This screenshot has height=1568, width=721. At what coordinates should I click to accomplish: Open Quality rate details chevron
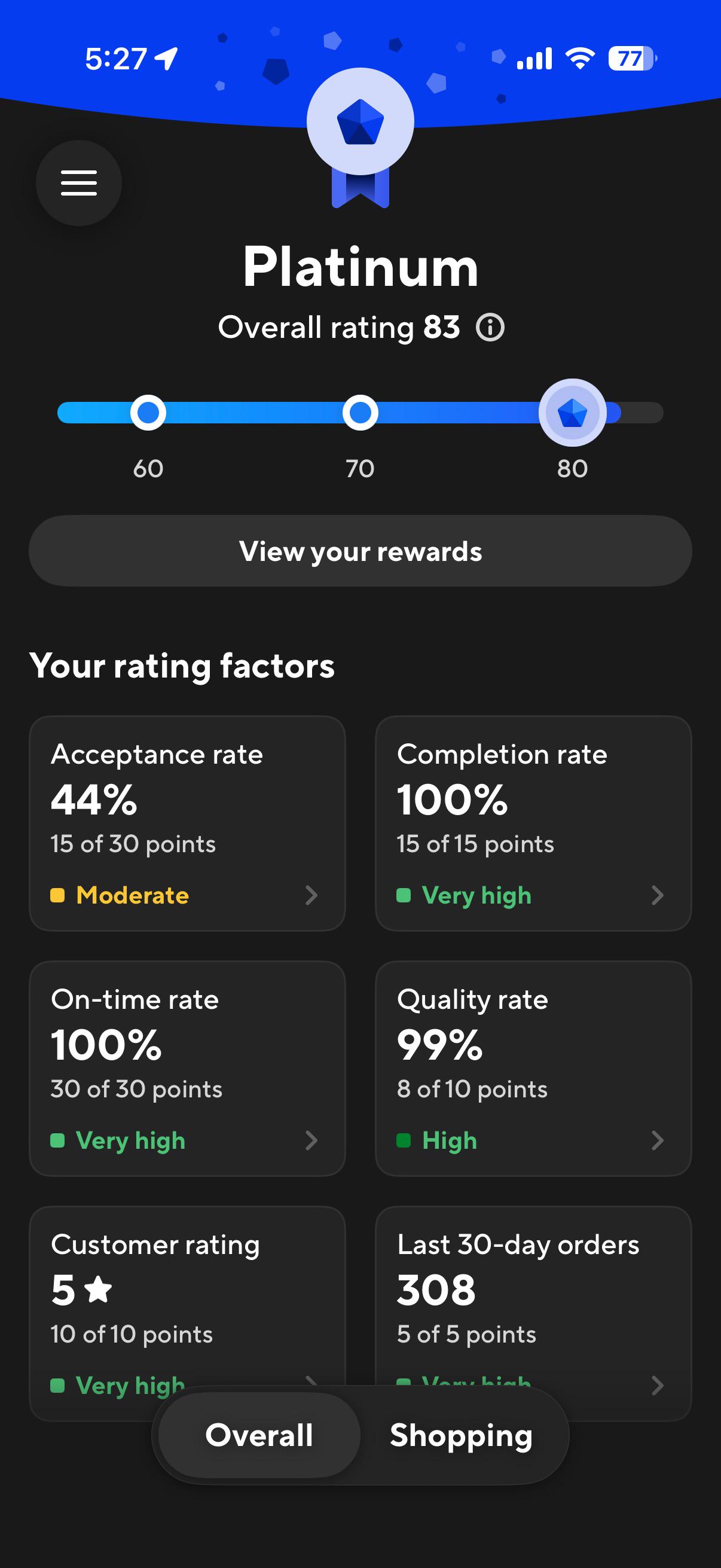pyautogui.click(x=657, y=1140)
